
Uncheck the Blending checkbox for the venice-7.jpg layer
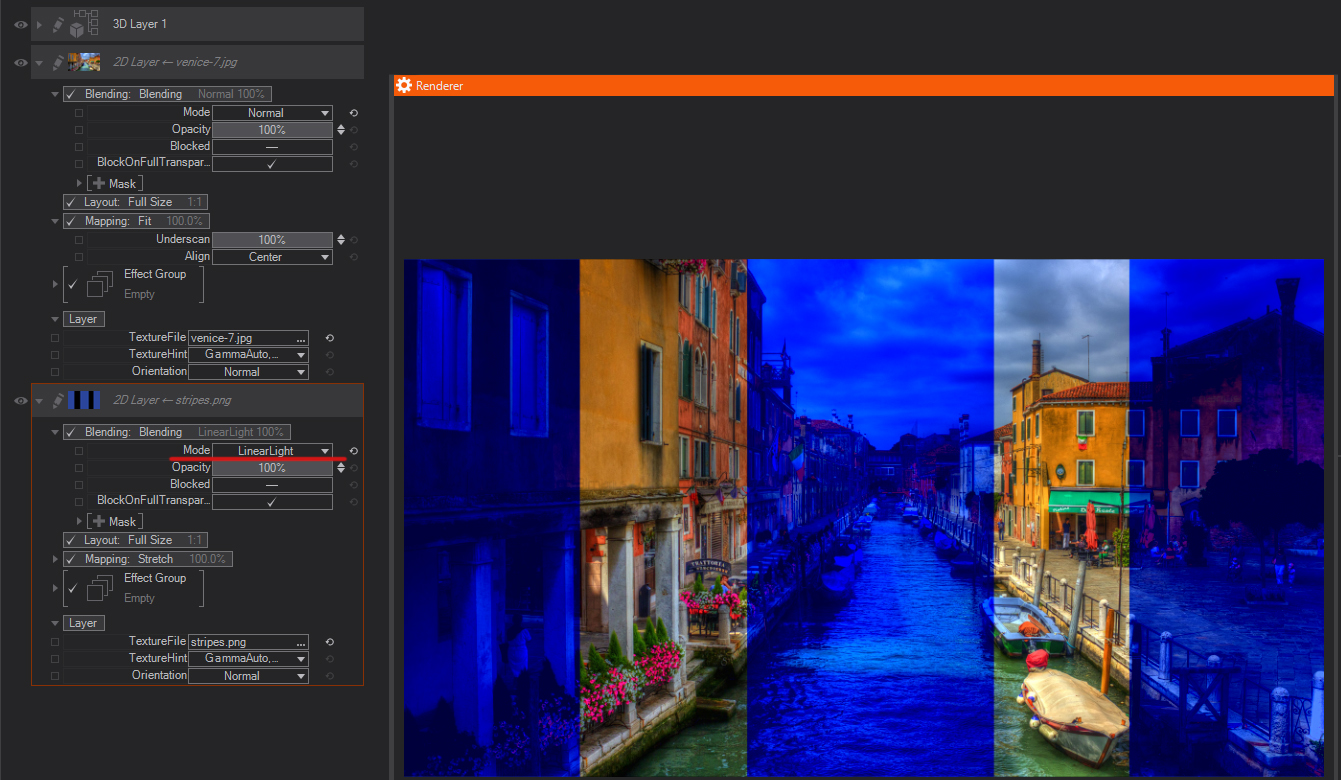(71, 94)
